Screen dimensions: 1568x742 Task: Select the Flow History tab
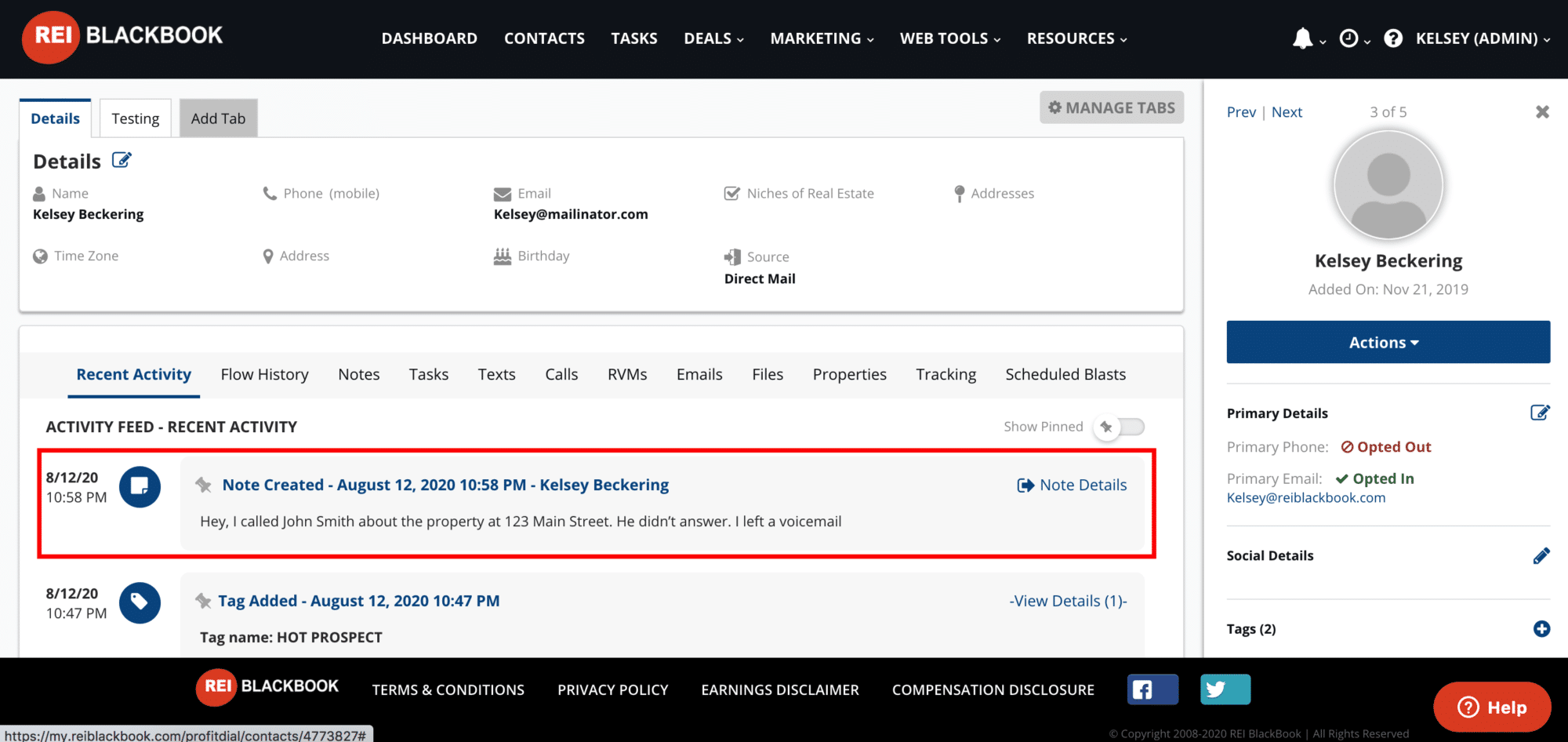tap(264, 375)
